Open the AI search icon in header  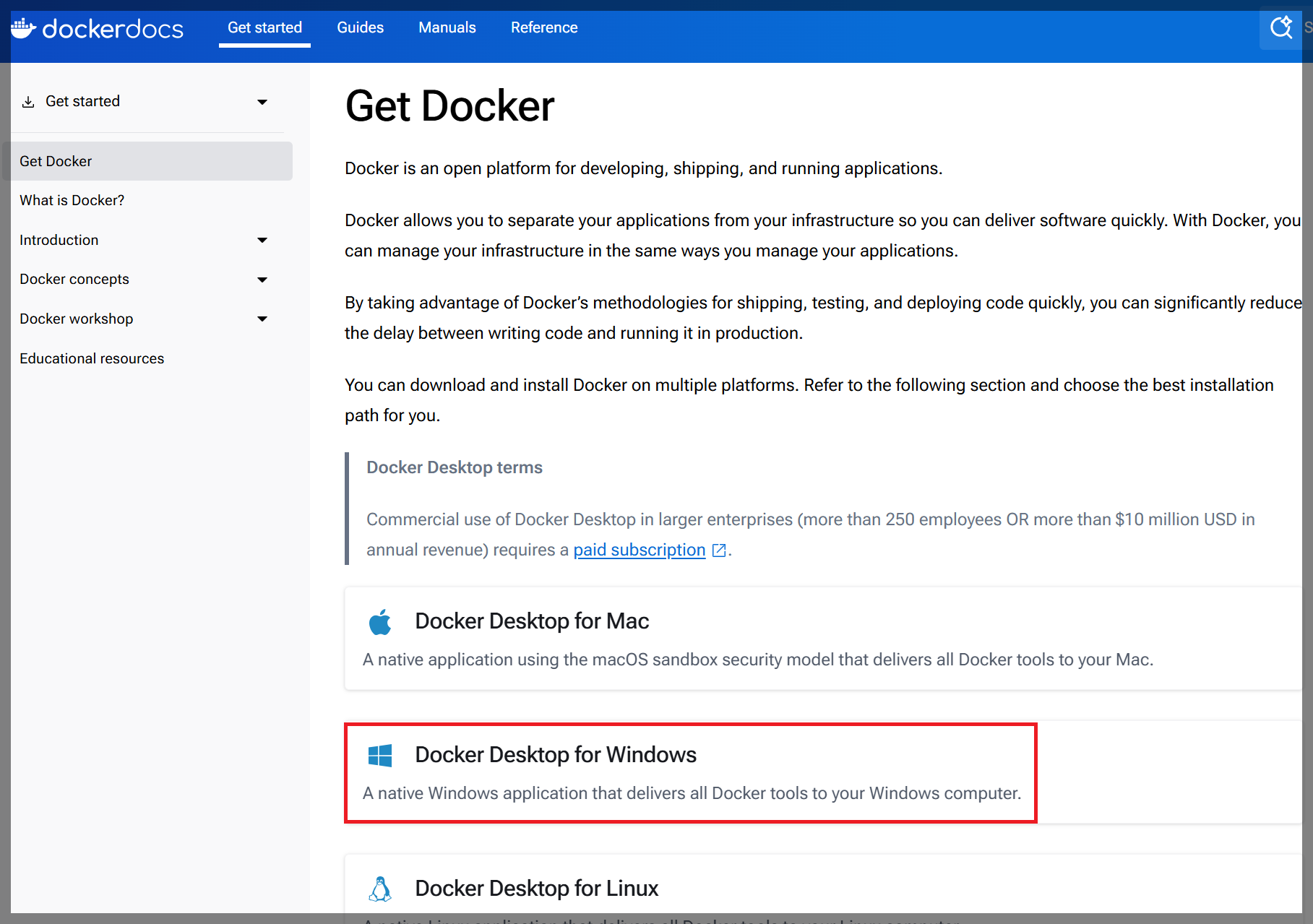click(1281, 28)
